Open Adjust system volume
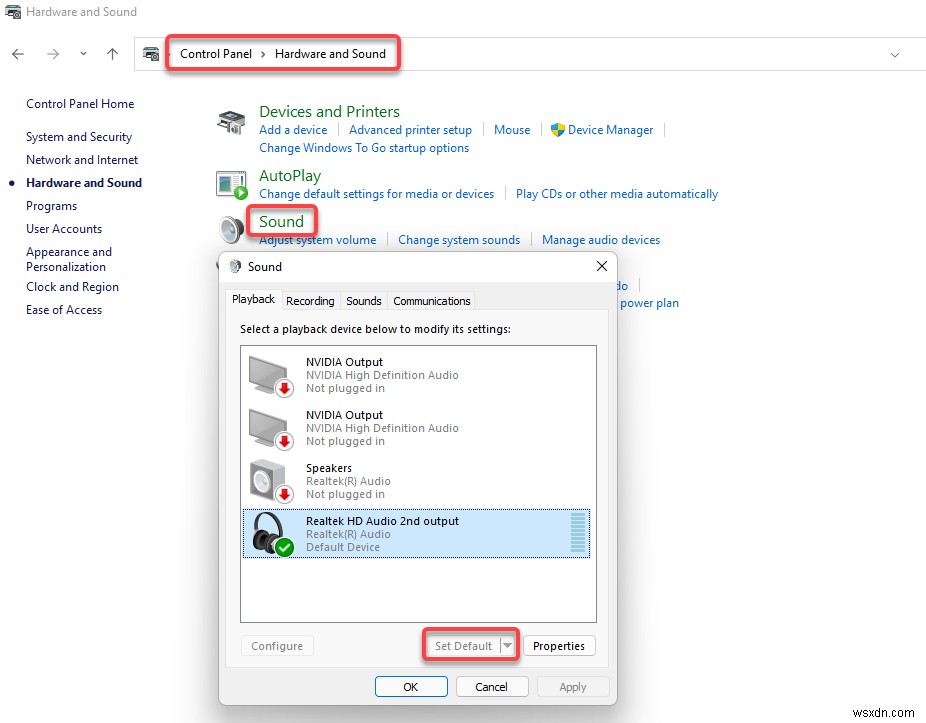The width and height of the screenshot is (926, 723). click(x=317, y=240)
